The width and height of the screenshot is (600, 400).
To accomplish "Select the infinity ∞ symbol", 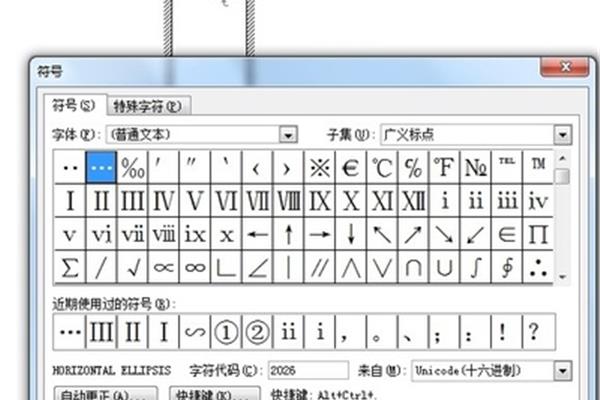I will tap(195, 267).
